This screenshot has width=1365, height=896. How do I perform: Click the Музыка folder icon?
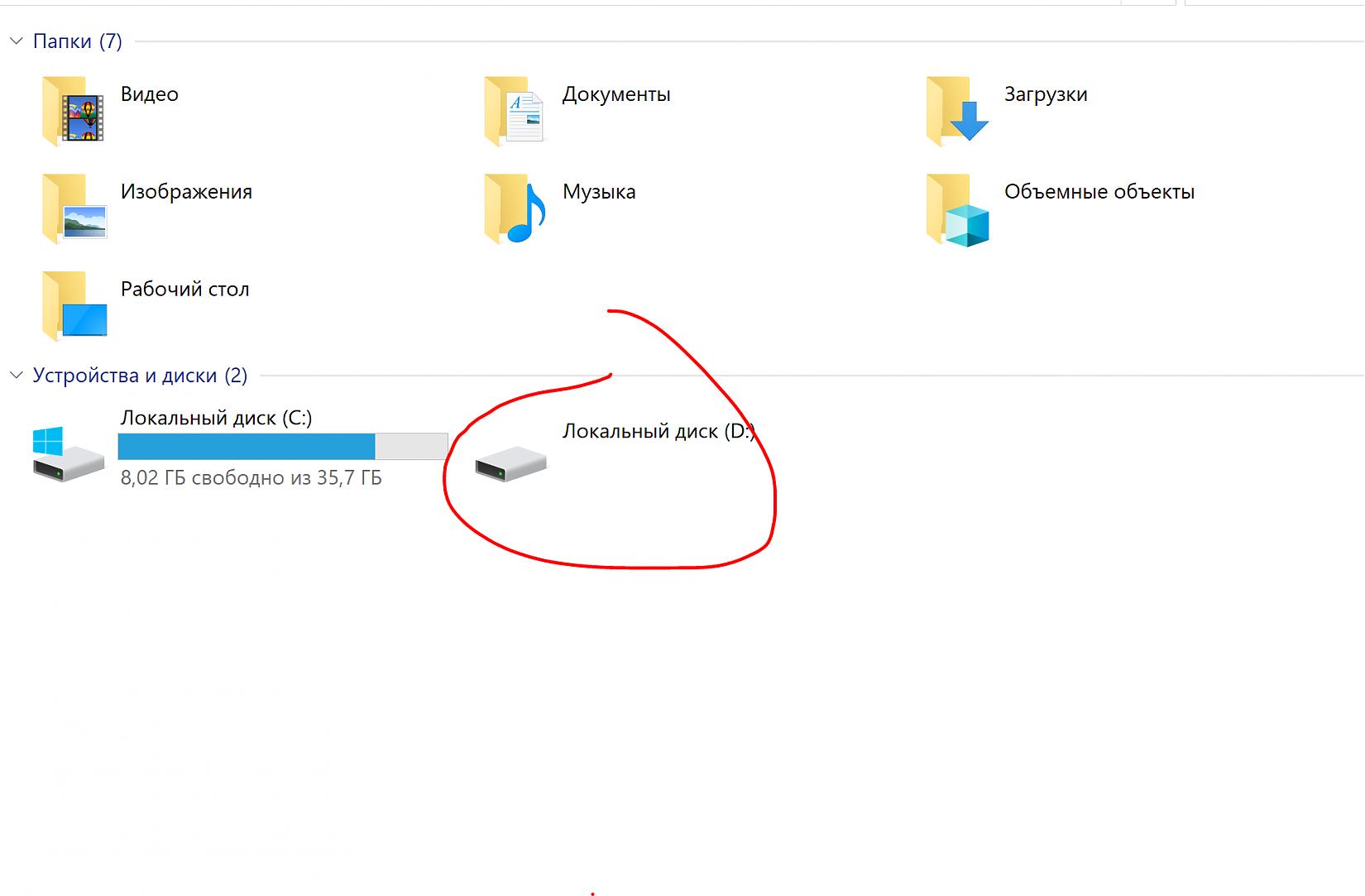click(x=515, y=208)
